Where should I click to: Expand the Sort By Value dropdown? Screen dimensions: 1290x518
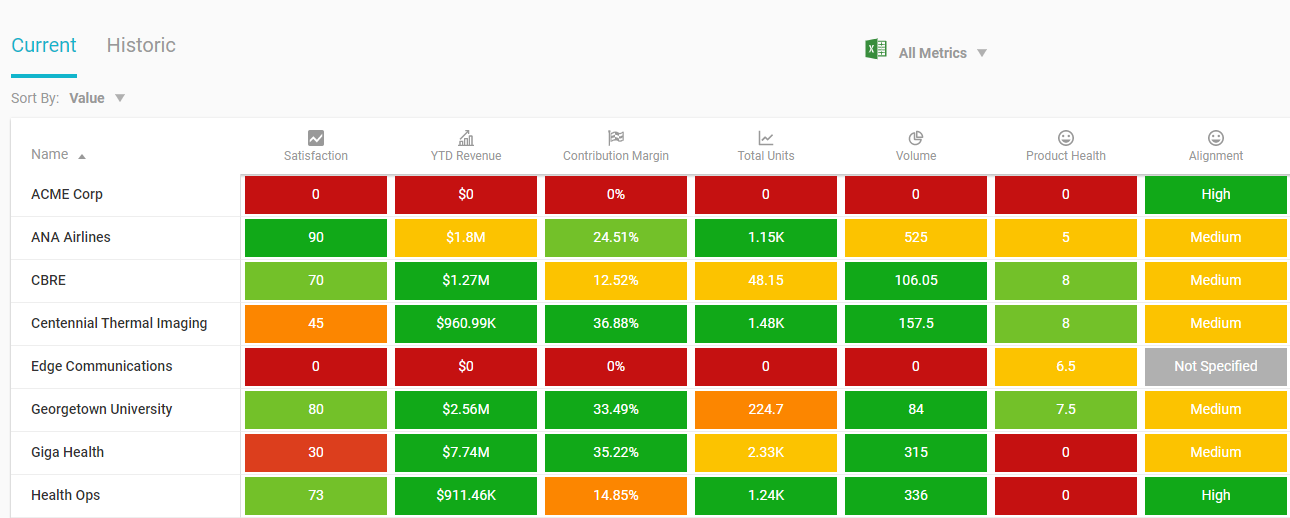pos(97,98)
